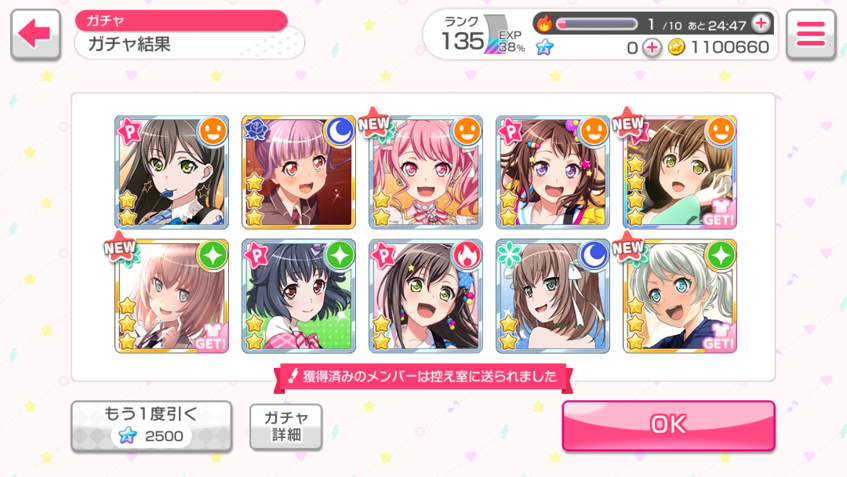
Task: Open the hamburger menu icon
Action: coord(811,34)
